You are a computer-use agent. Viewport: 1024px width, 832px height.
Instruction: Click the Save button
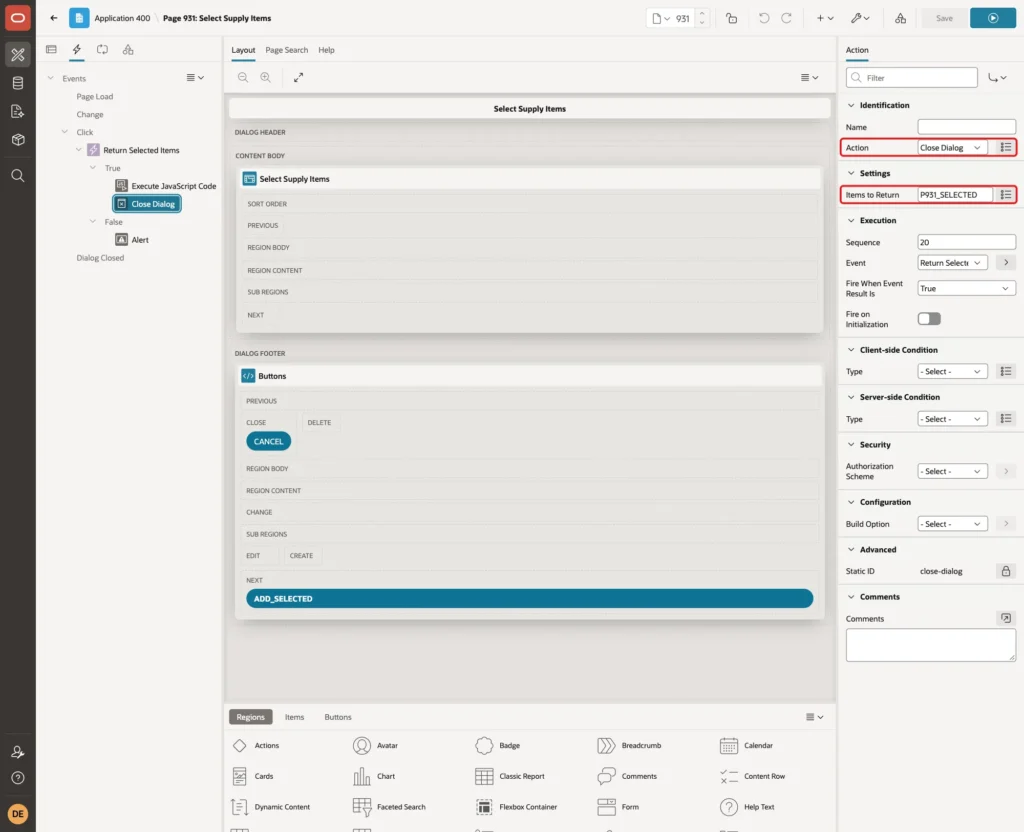[x=944, y=18]
